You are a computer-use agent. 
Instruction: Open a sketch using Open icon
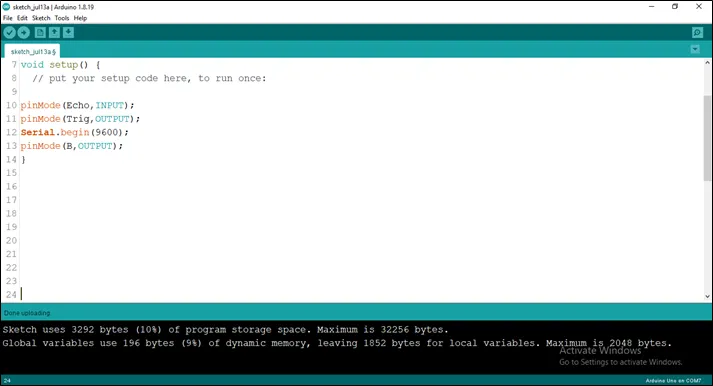[54, 33]
